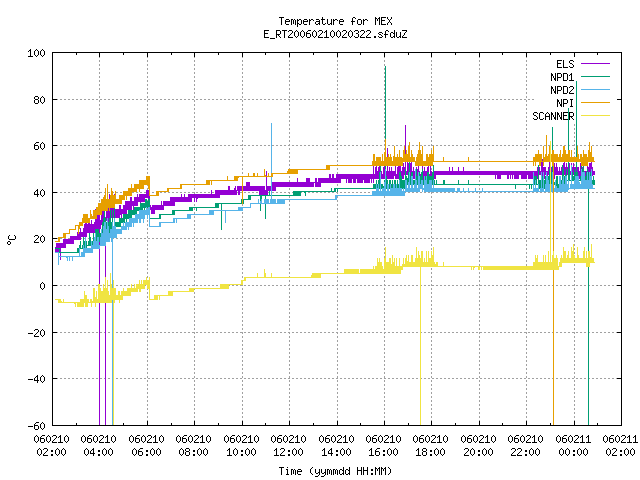Click the yellow SCANNER dropout line near 17:30
The image size is (640, 480).
pyautogui.click(x=420, y=347)
